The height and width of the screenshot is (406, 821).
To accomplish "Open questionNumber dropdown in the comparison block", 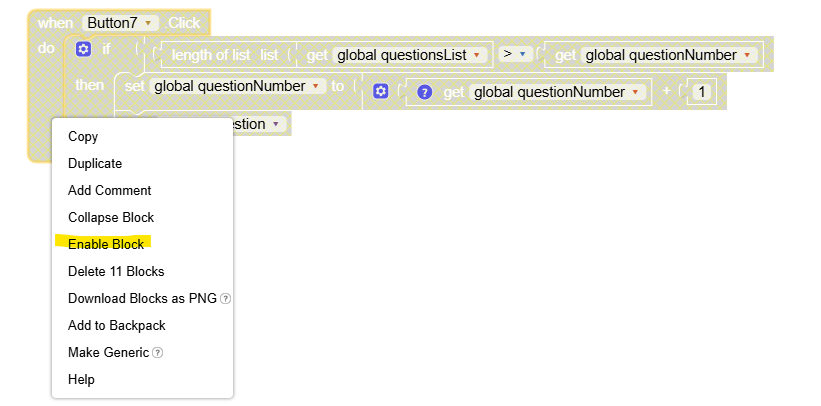I will [x=747, y=55].
